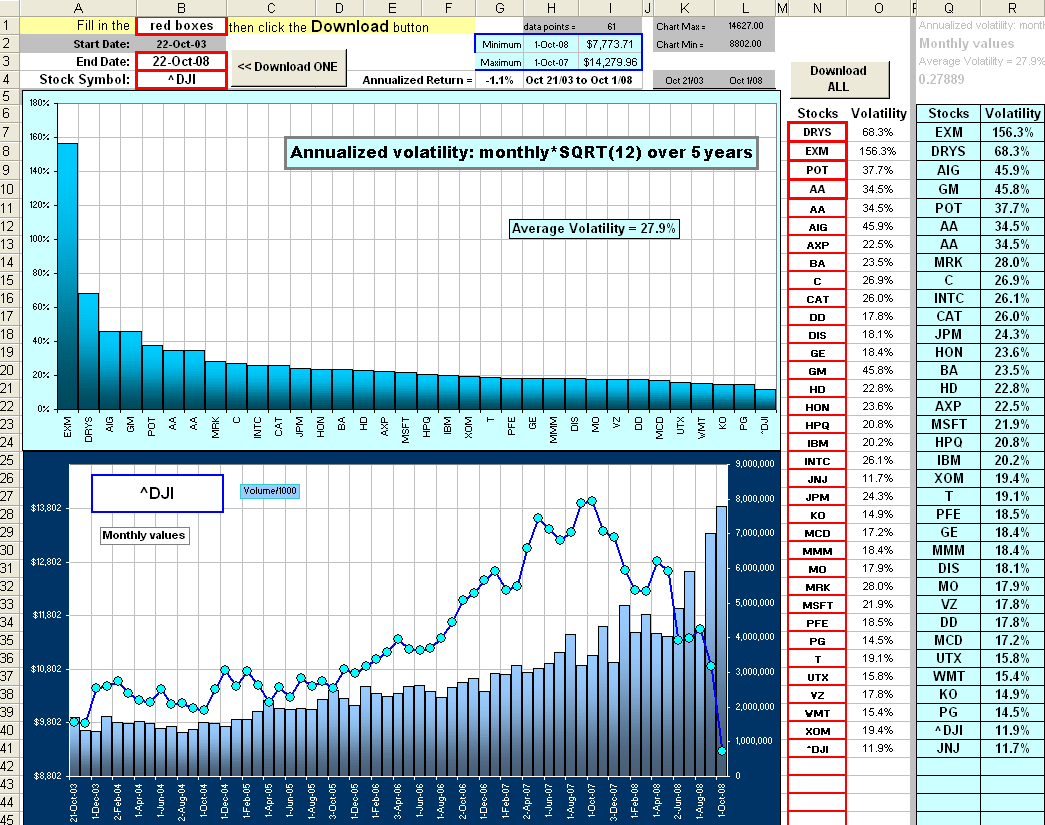Image resolution: width=1045 pixels, height=825 pixels.
Task: Select the POT red box in column N
Action: tap(817, 170)
